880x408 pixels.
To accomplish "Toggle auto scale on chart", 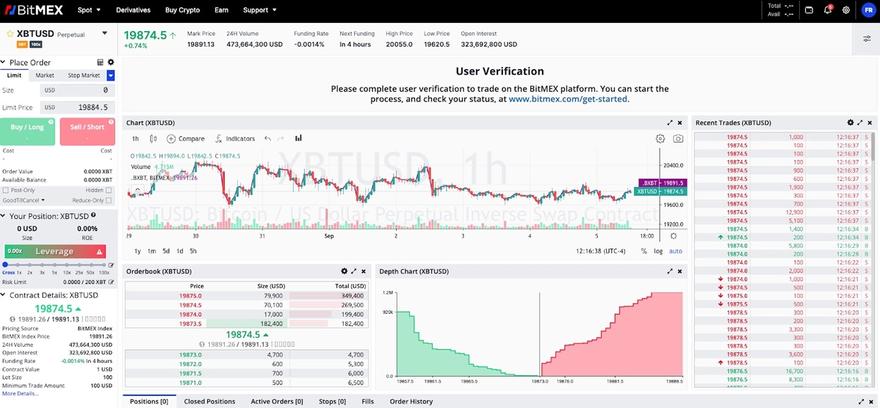I will pos(676,251).
